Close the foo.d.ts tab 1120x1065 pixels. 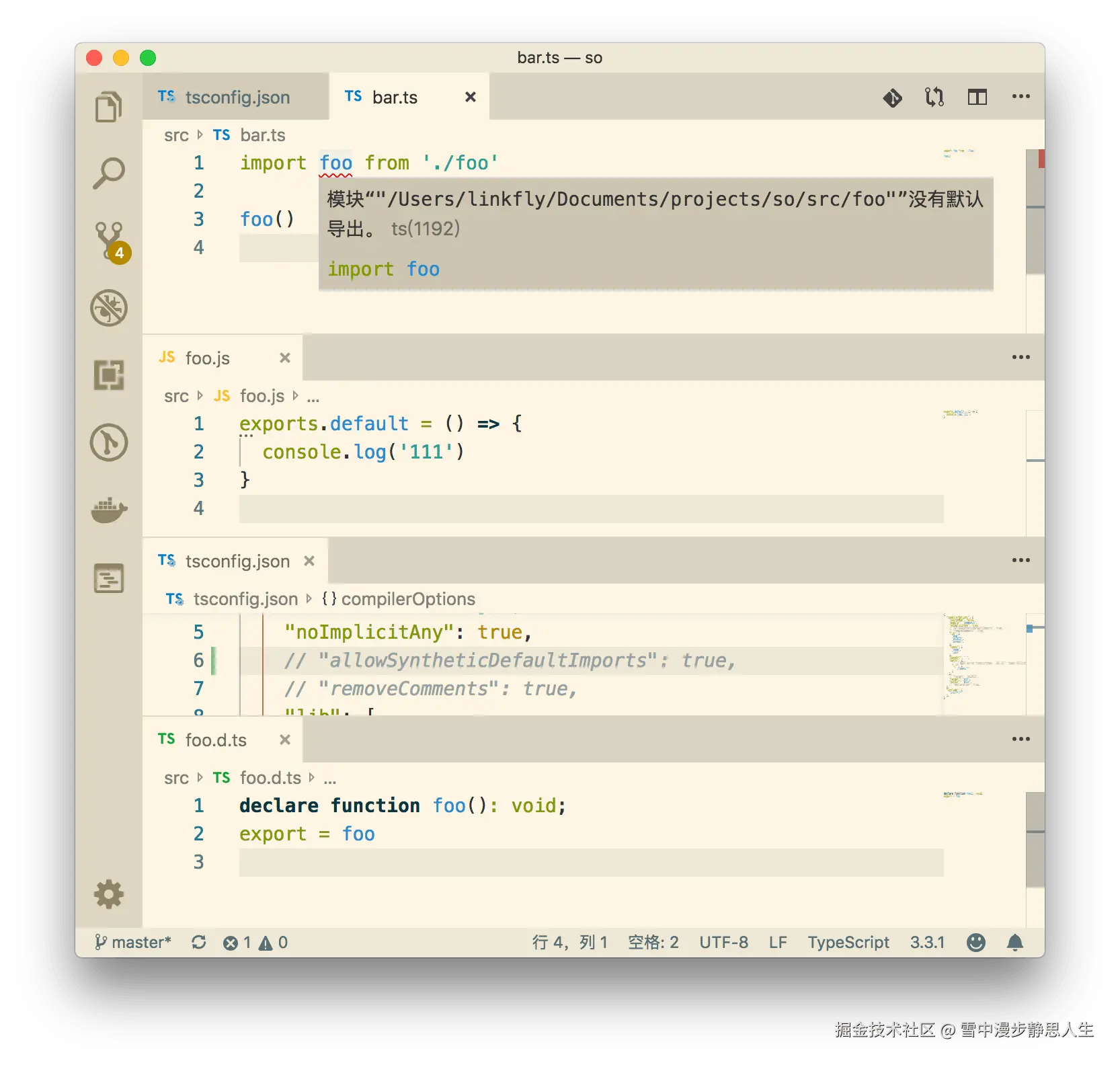[285, 740]
